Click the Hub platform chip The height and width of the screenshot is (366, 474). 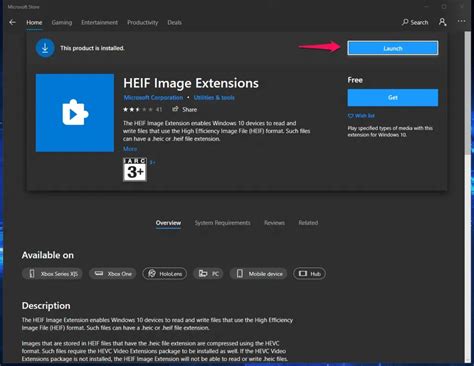(x=310, y=274)
